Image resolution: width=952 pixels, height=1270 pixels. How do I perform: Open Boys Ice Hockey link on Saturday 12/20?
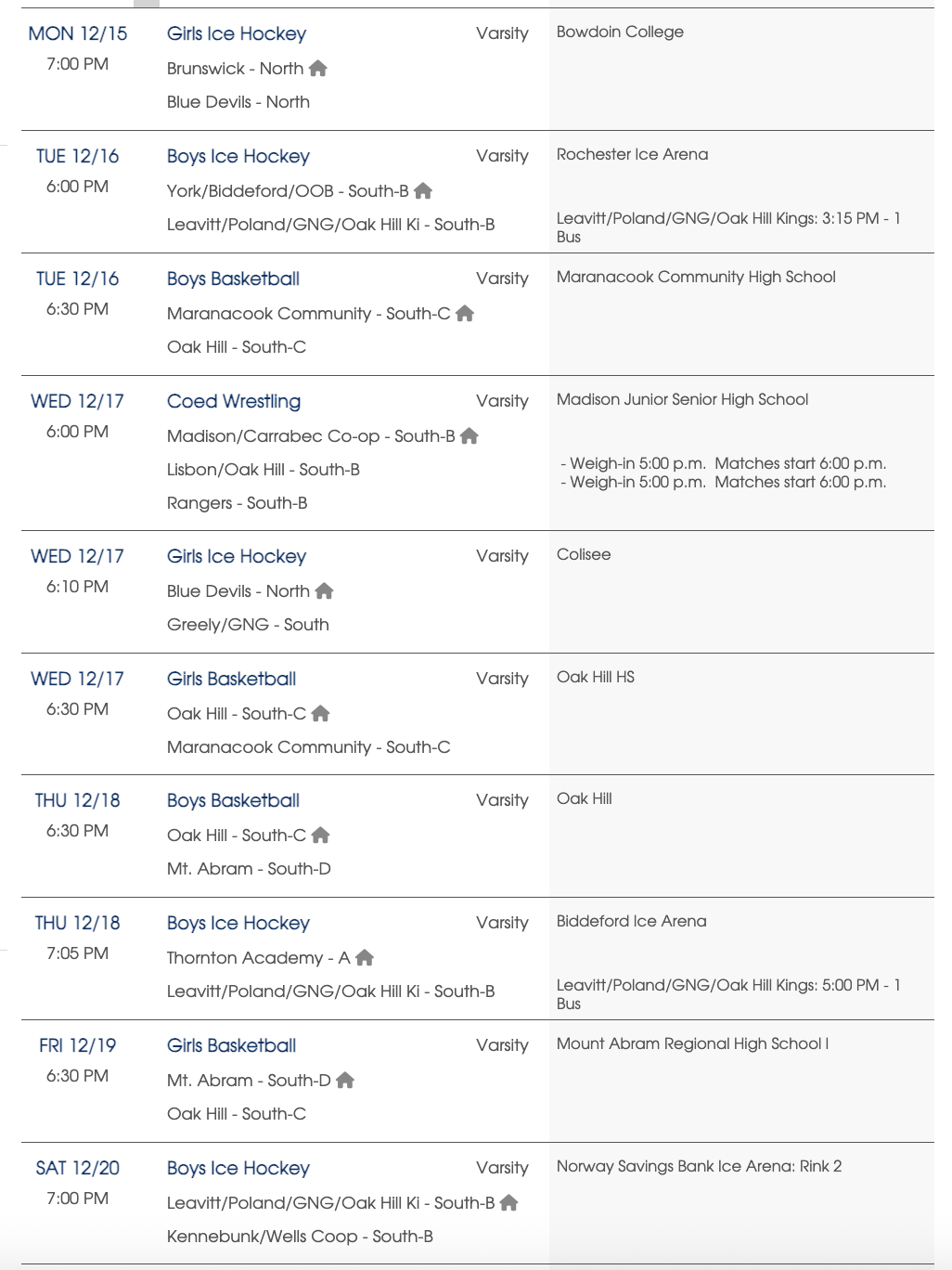238,1169
